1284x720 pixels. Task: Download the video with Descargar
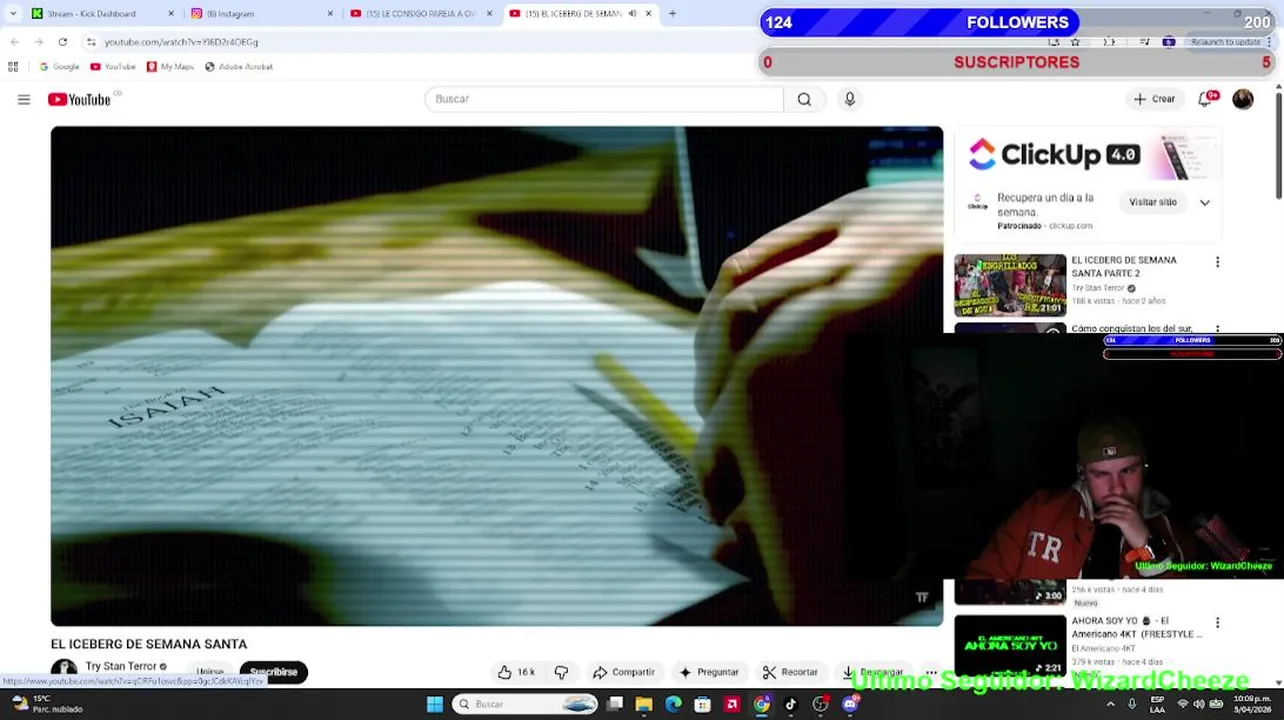pyautogui.click(x=873, y=672)
